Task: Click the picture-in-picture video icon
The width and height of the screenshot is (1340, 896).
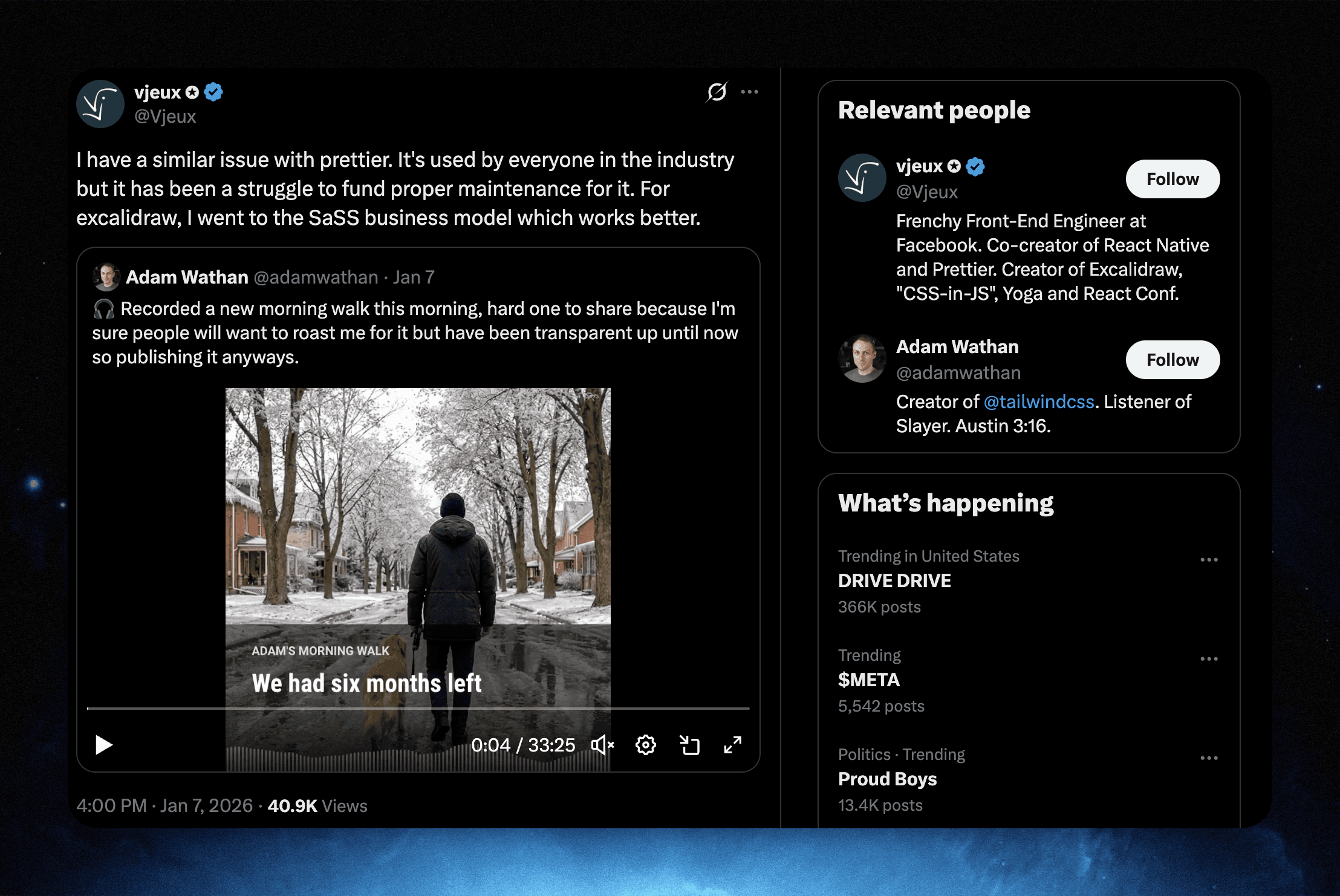Action: [689, 745]
